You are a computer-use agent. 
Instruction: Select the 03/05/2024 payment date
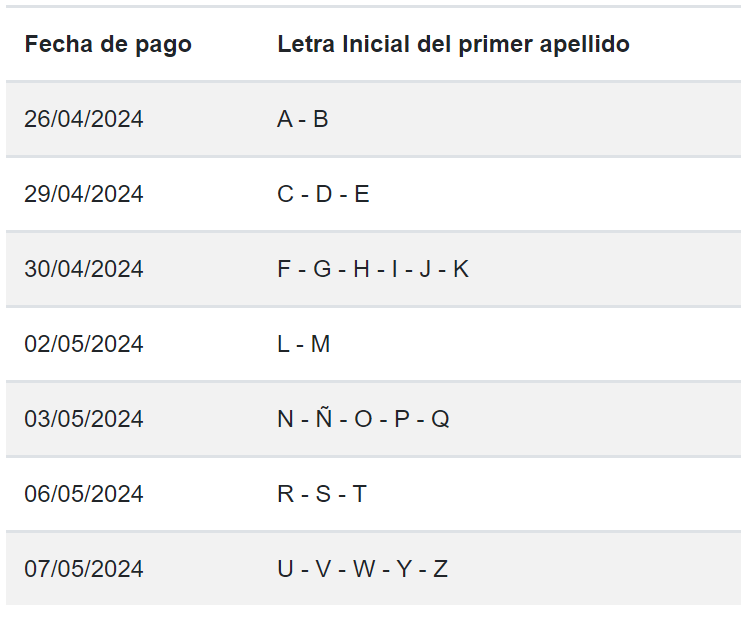point(84,419)
